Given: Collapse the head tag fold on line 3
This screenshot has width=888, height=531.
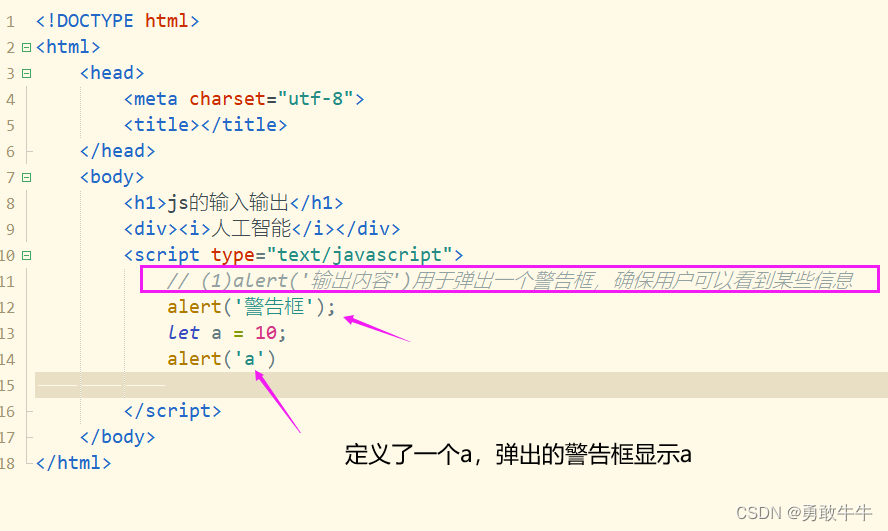Looking at the screenshot, I should pos(26,73).
